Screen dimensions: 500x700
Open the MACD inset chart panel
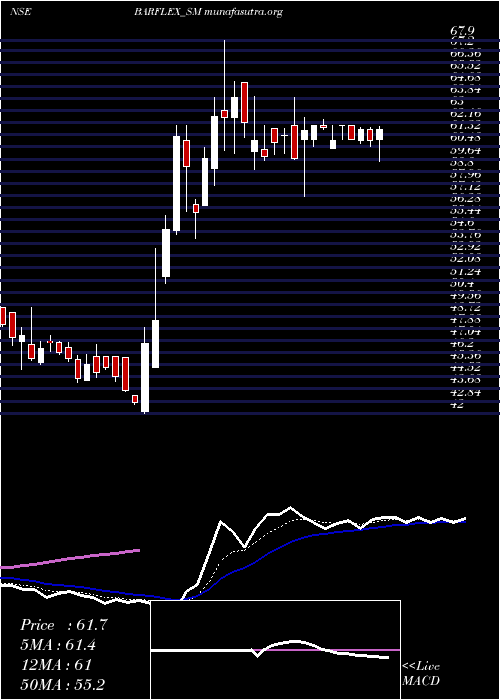point(275,650)
